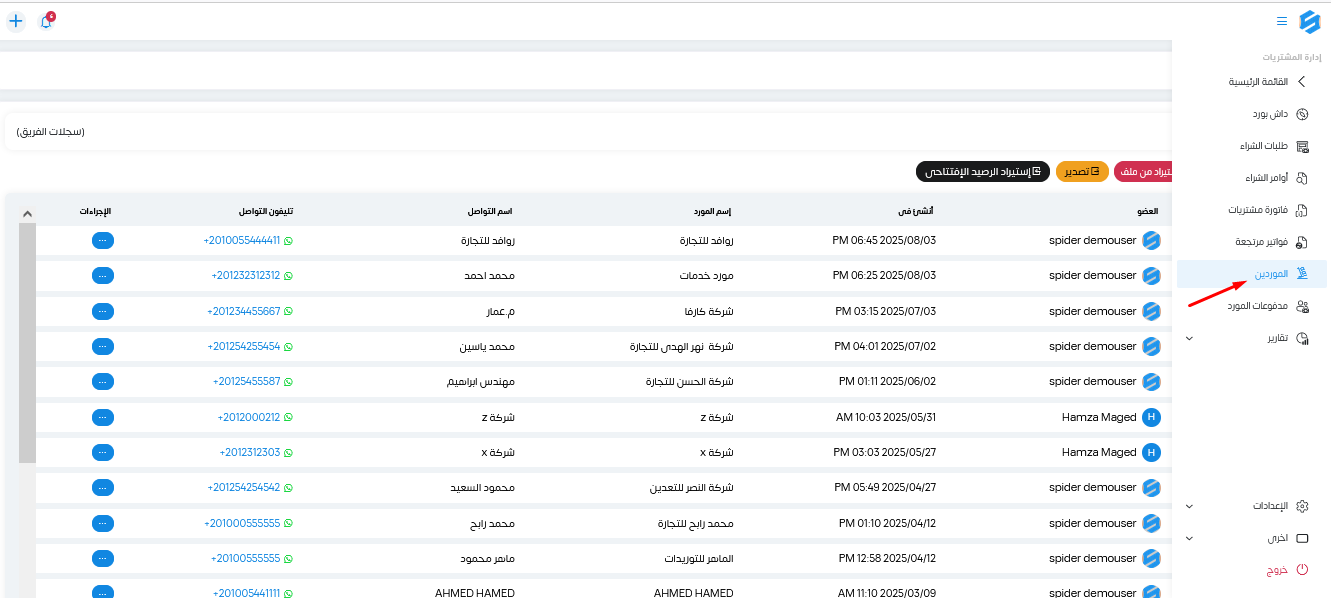
Task: Click the blue plus add icon
Action: [16, 21]
